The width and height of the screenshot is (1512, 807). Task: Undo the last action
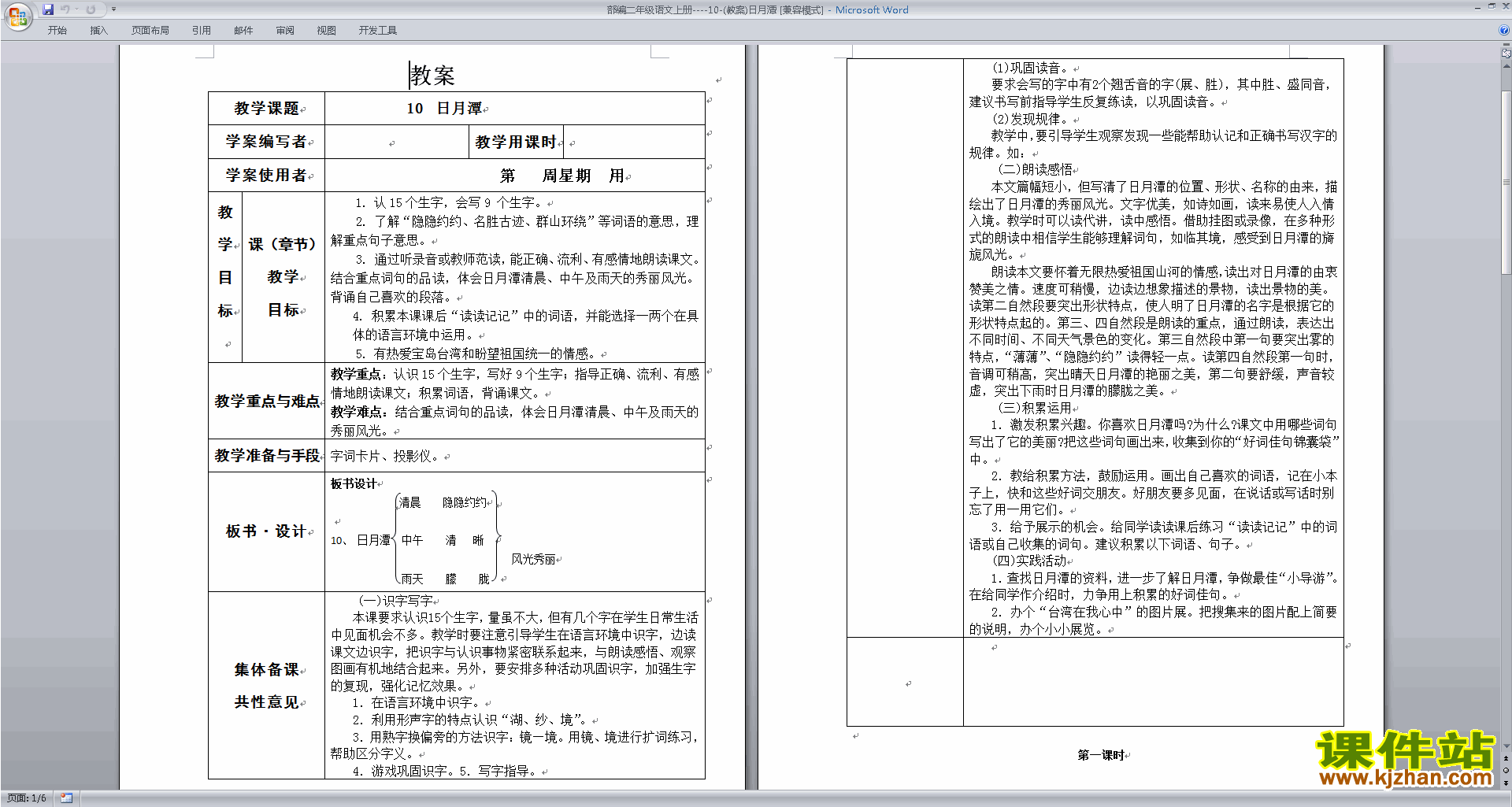(x=65, y=9)
